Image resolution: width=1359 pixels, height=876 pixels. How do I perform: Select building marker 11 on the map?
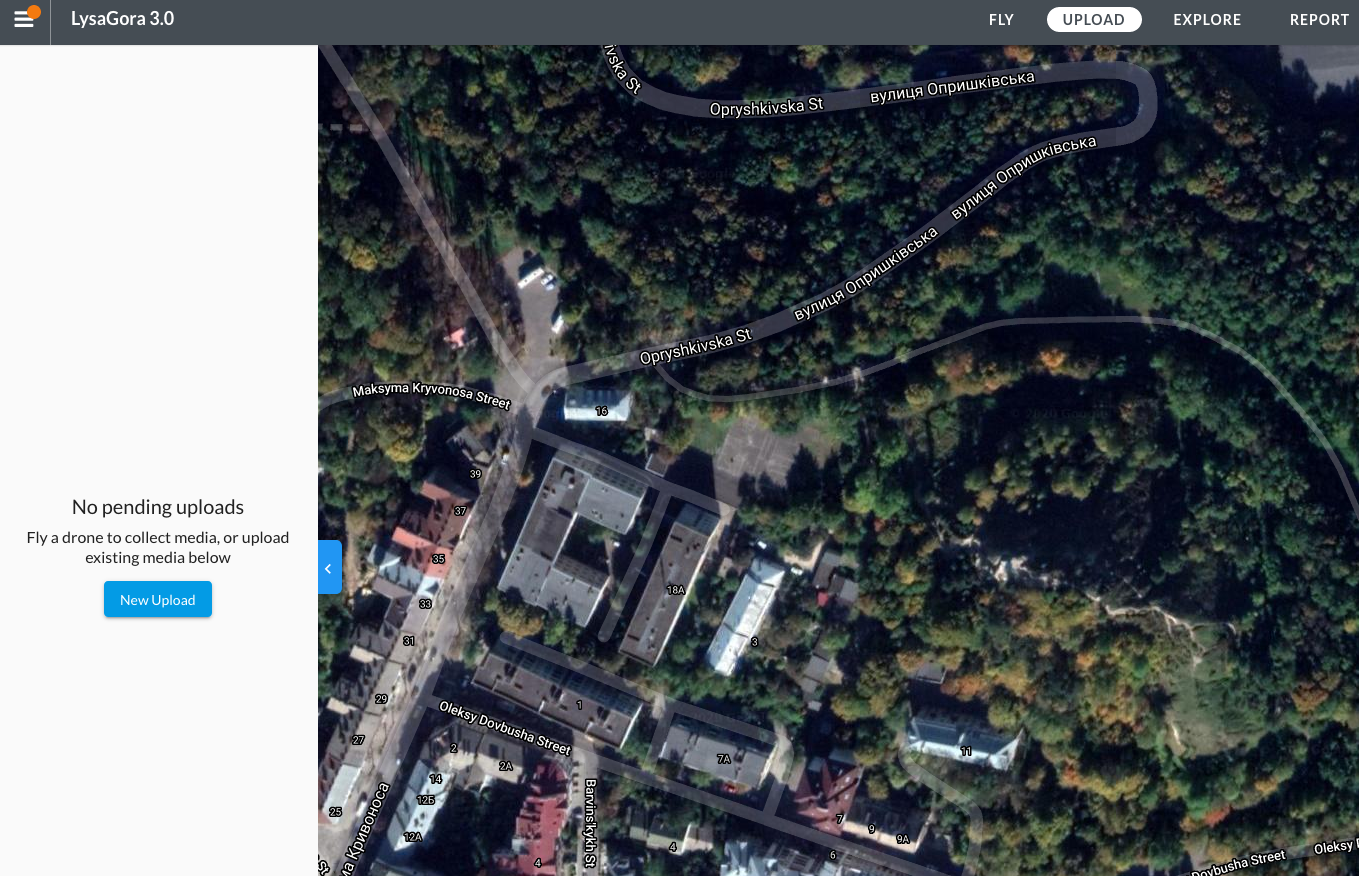coord(966,751)
